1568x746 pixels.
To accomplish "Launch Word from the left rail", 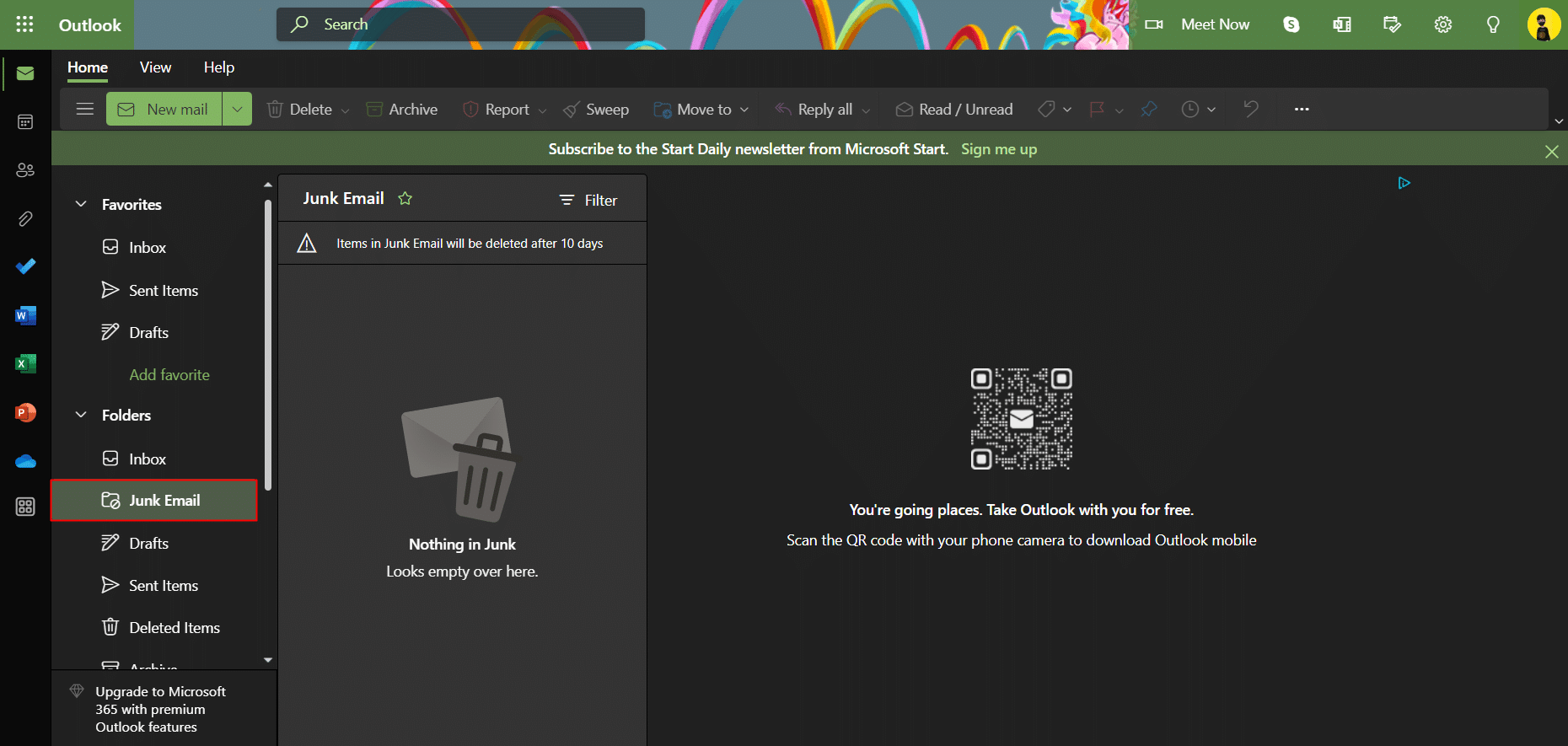I will coord(25,315).
